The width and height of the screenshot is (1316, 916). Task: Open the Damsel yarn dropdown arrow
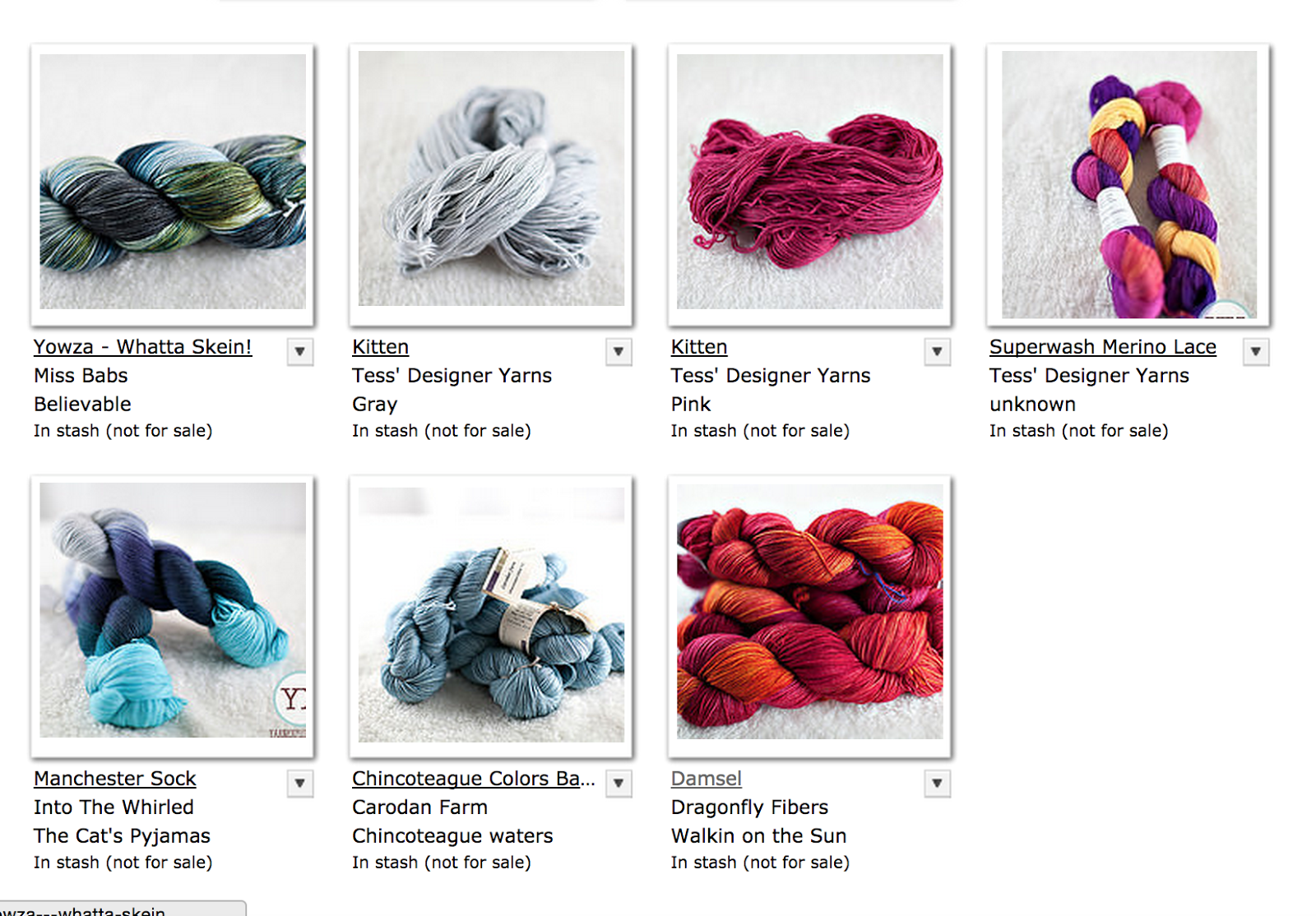click(937, 784)
